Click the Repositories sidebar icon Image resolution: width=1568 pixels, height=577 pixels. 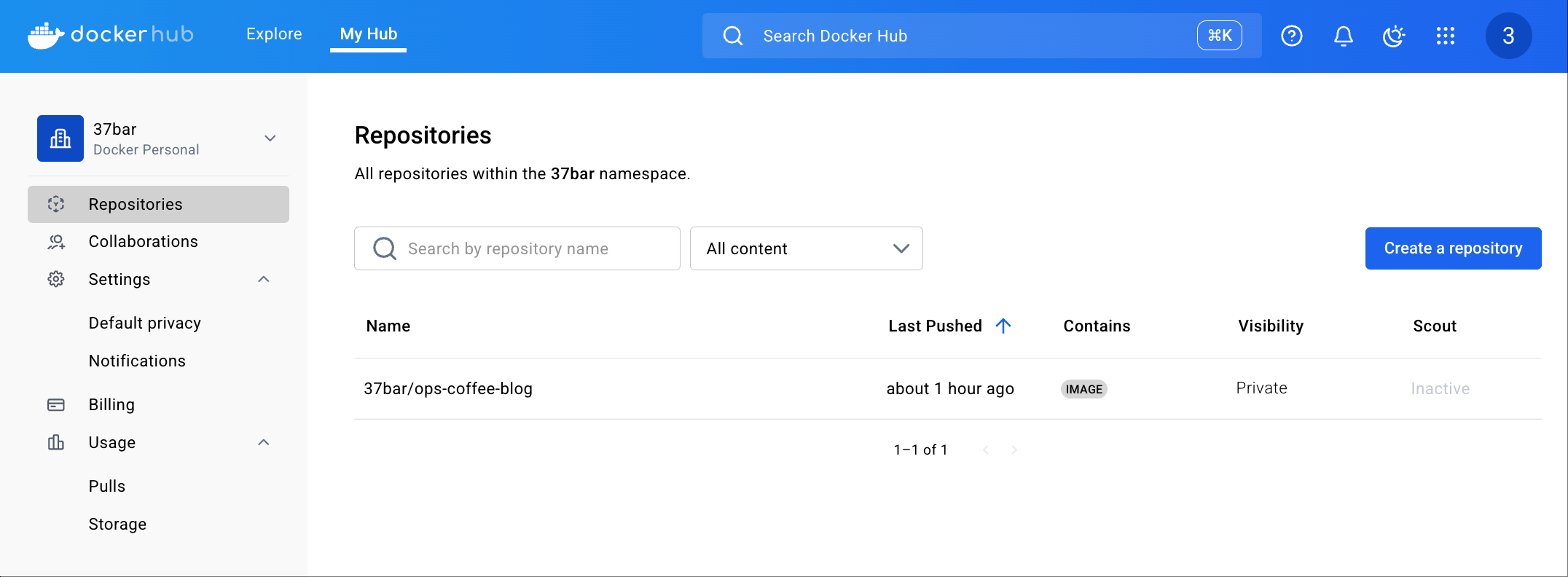(56, 204)
